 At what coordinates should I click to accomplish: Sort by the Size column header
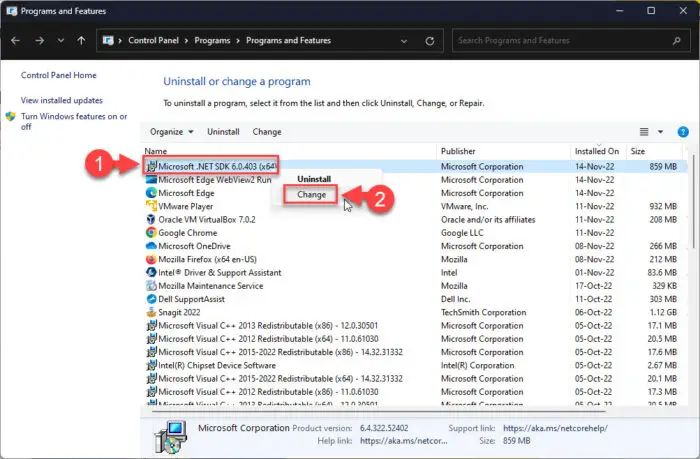coord(638,151)
